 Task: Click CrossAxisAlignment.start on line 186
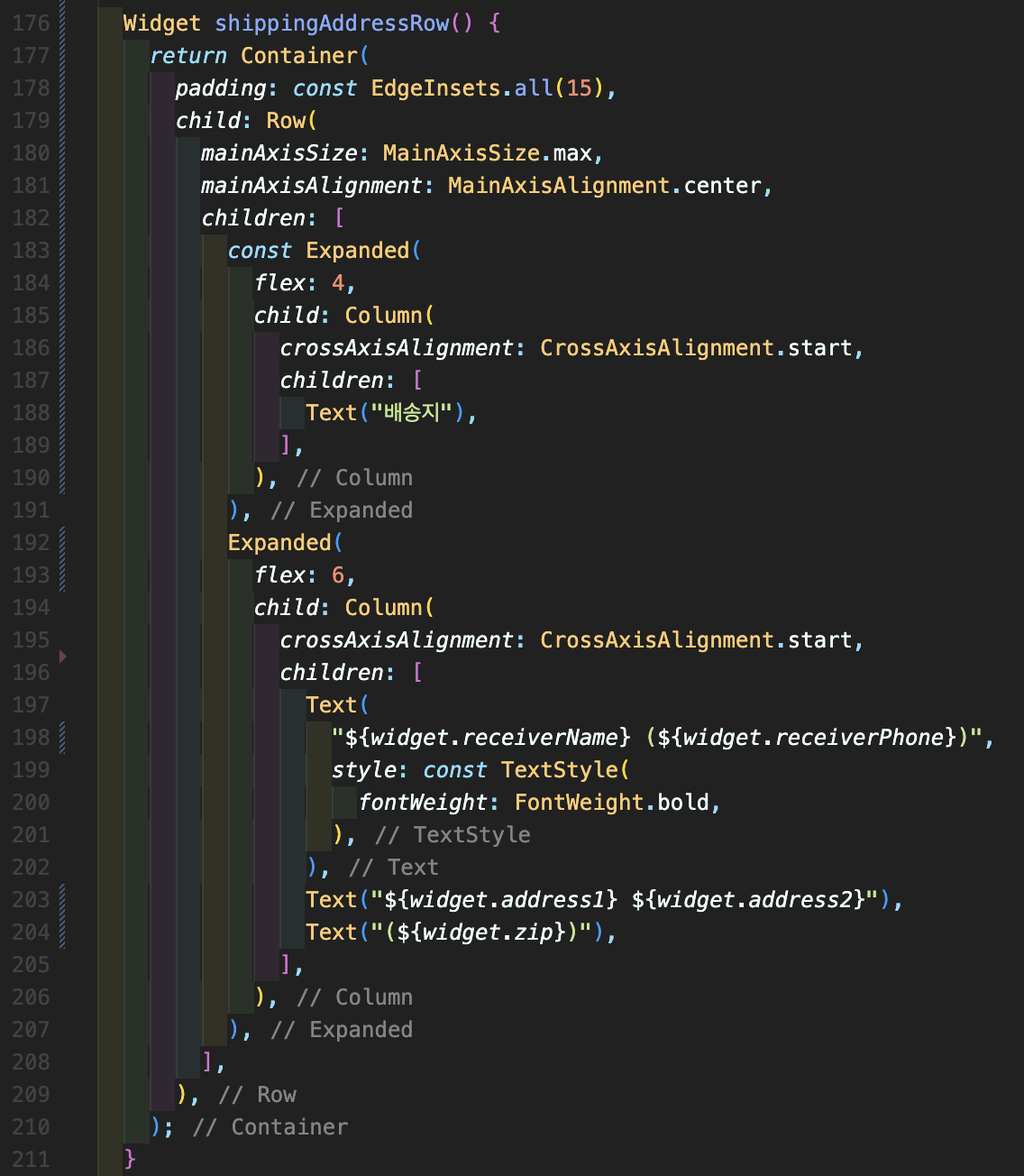696,348
